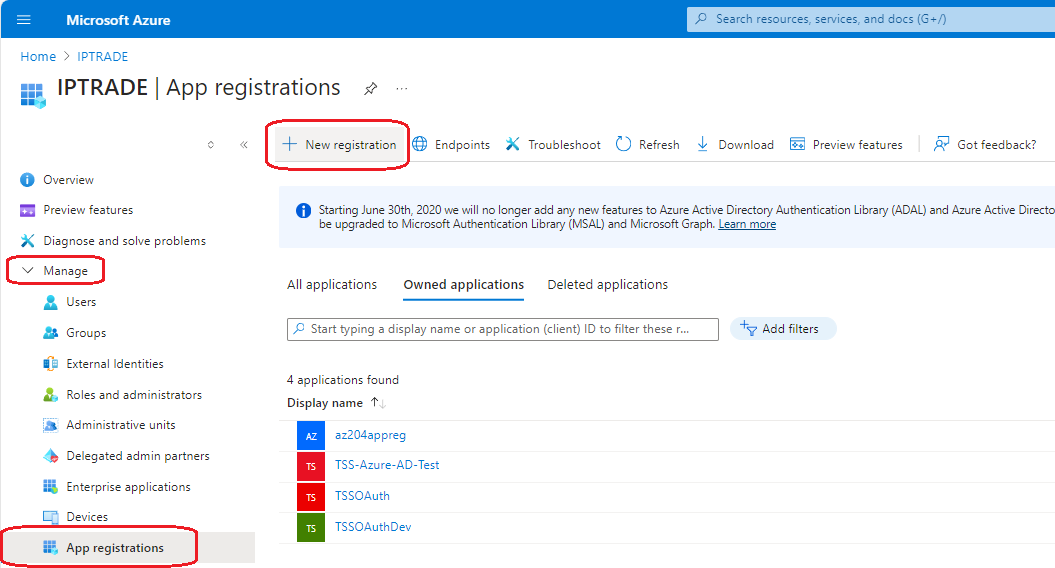
Task: Click the Display name column header
Action: pos(324,403)
